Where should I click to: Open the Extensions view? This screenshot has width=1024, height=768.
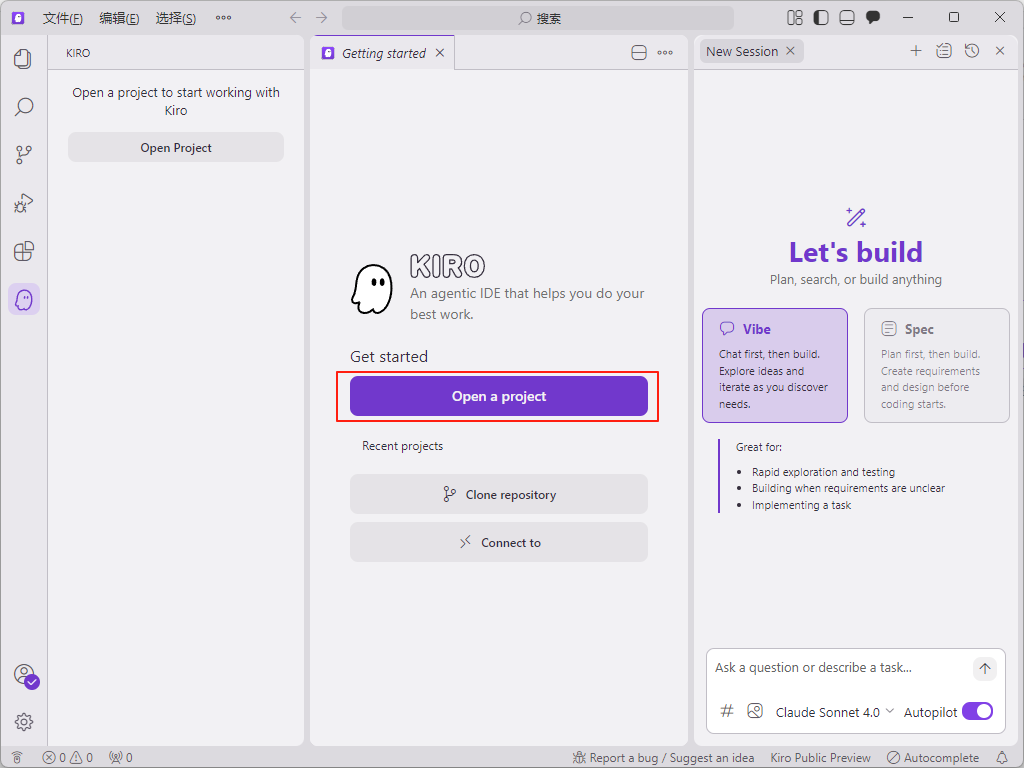tap(24, 251)
